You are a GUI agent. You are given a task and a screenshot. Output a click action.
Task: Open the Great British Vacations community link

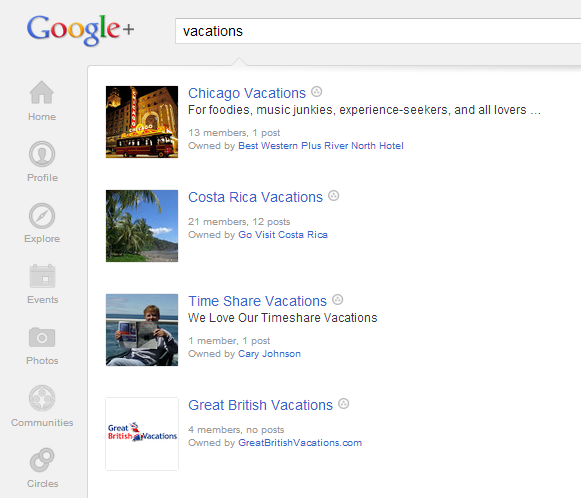260,405
